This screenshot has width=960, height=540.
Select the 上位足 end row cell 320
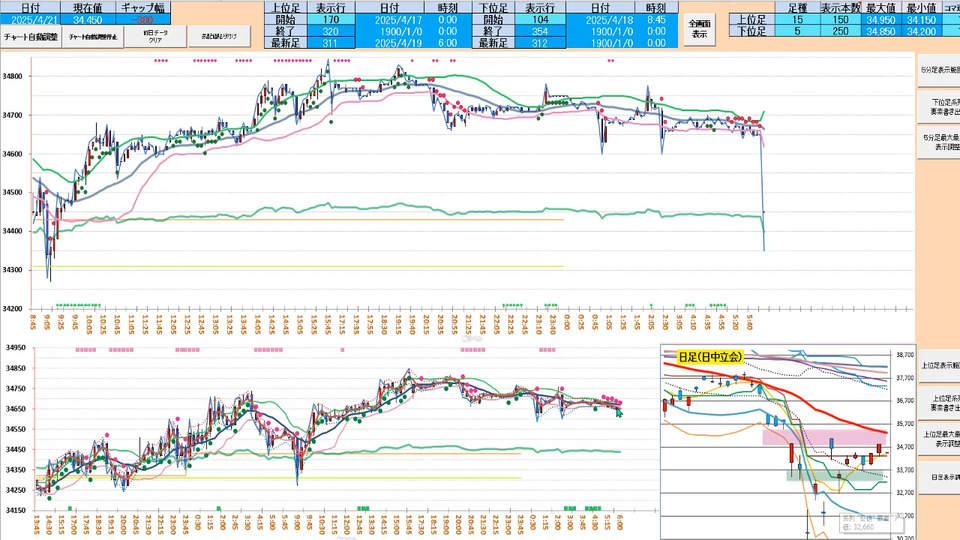coord(331,31)
